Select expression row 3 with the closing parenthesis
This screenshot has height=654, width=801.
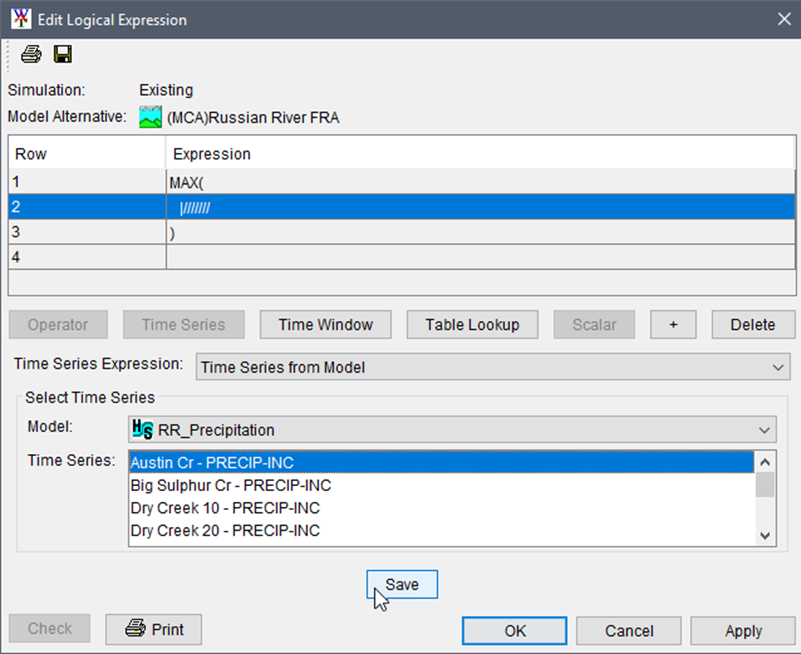[300, 232]
